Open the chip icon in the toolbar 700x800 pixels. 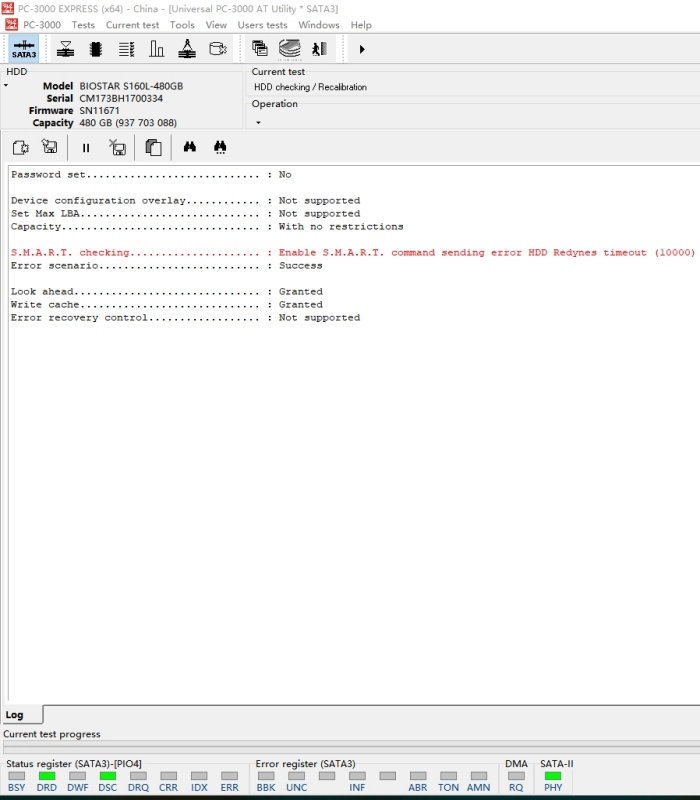(95, 49)
